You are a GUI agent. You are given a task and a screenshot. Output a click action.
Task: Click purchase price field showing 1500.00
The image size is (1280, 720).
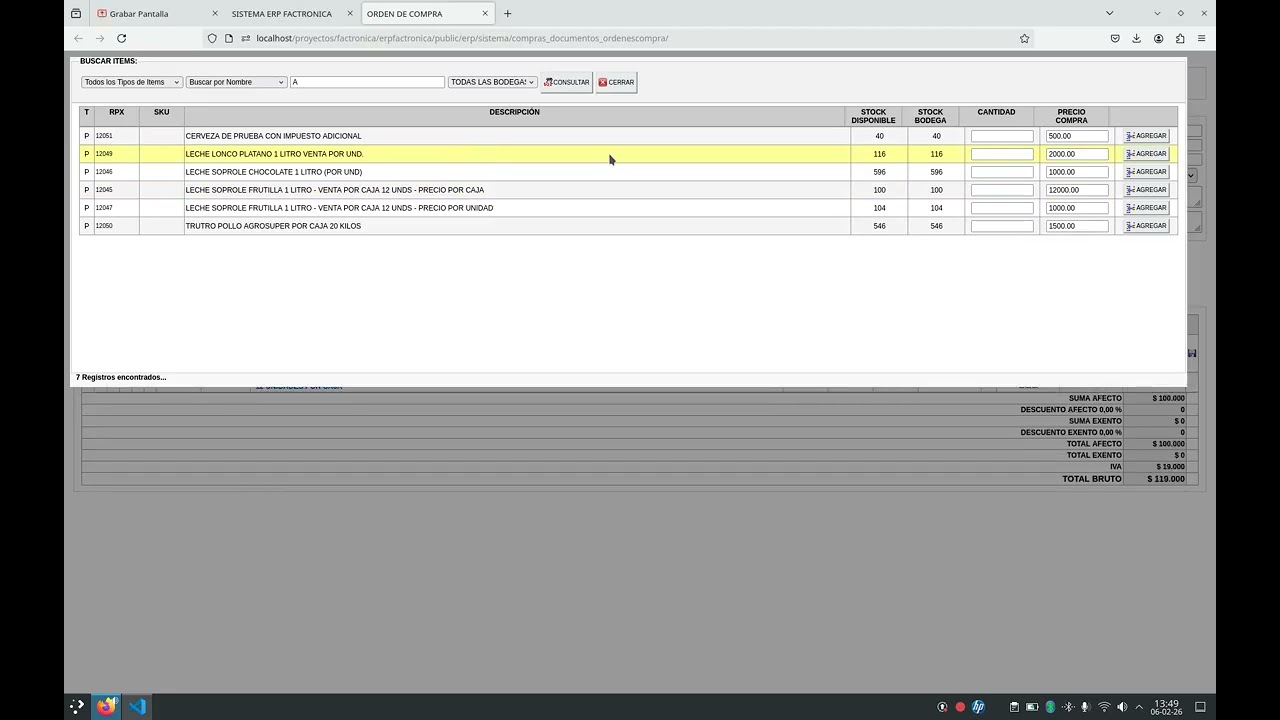[1077, 226]
